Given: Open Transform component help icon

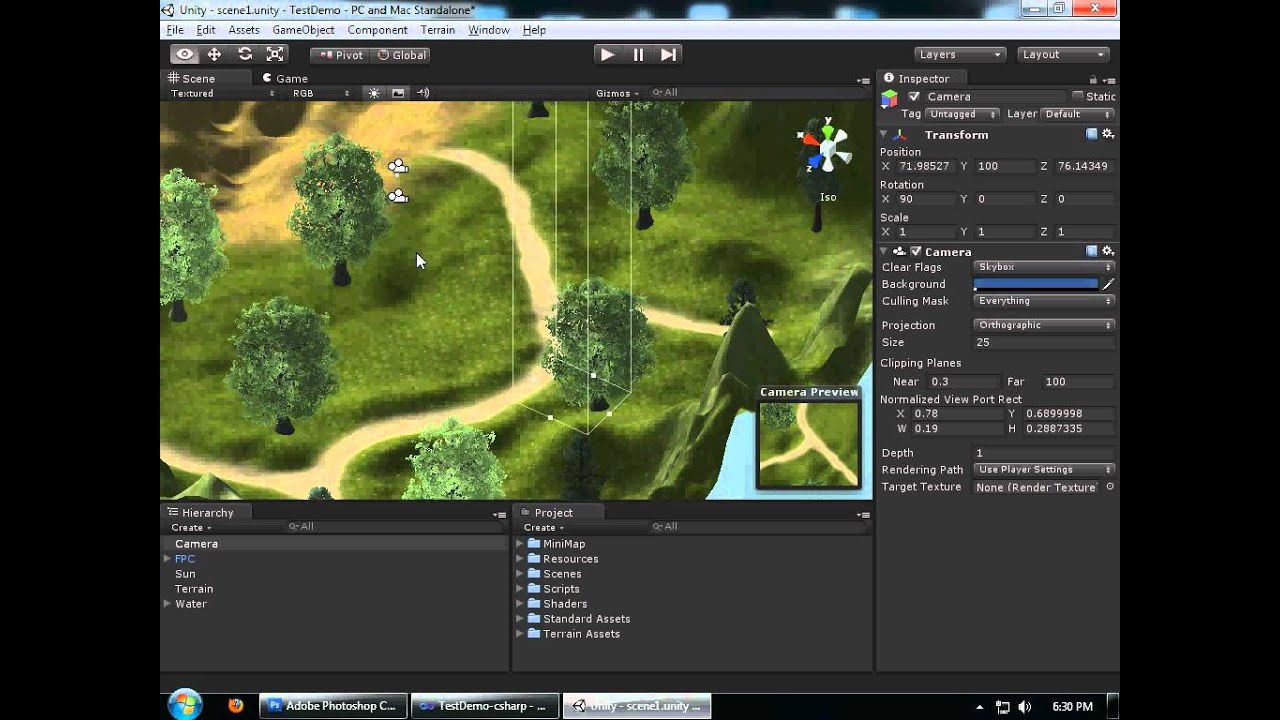Looking at the screenshot, I should pyautogui.click(x=1092, y=134).
